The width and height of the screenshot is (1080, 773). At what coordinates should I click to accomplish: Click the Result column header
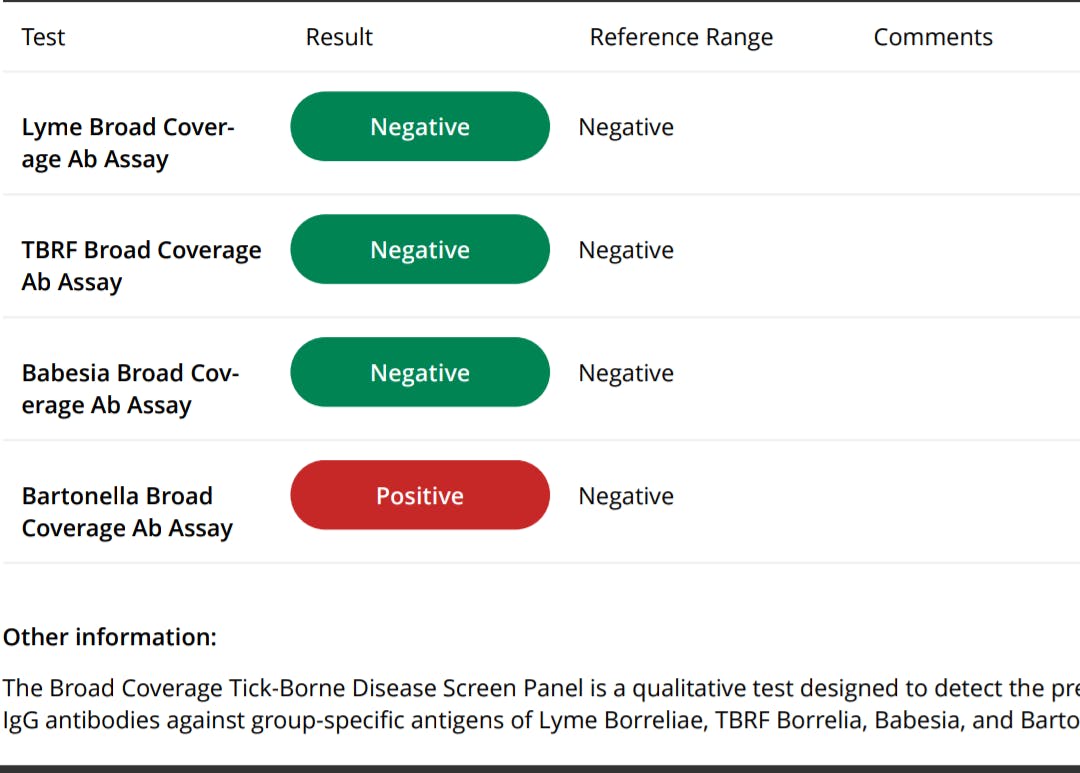339,38
